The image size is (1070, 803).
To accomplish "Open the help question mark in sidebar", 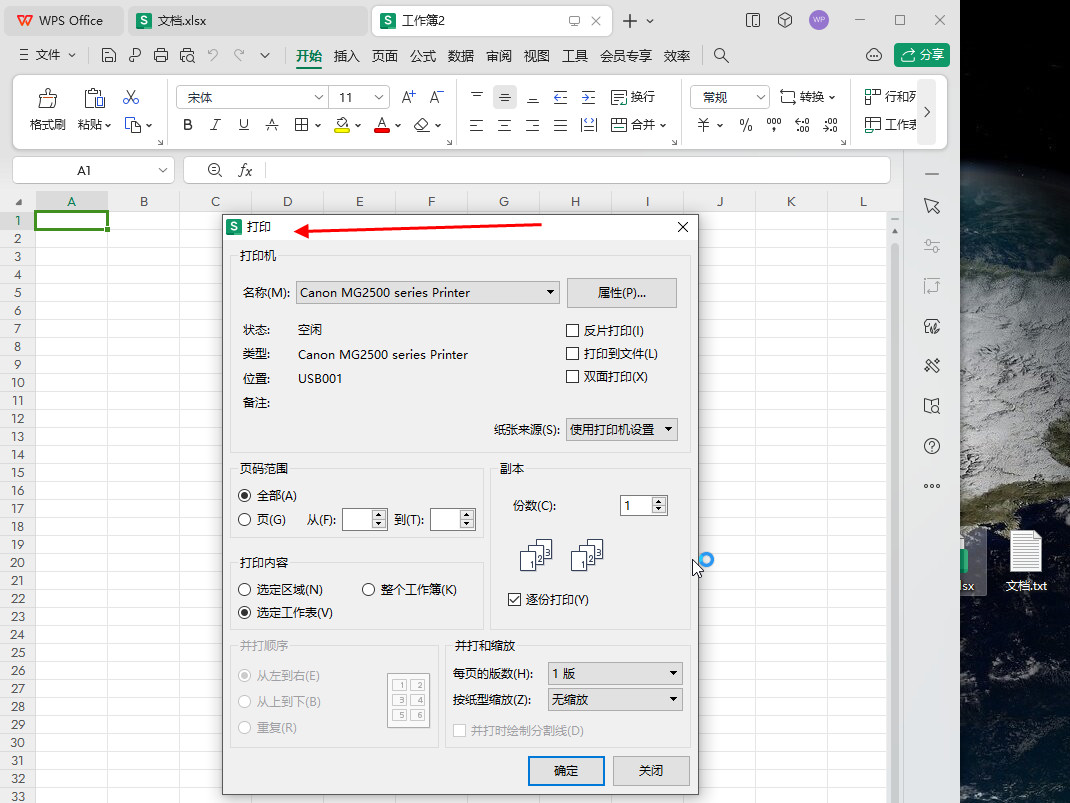I will [931, 446].
